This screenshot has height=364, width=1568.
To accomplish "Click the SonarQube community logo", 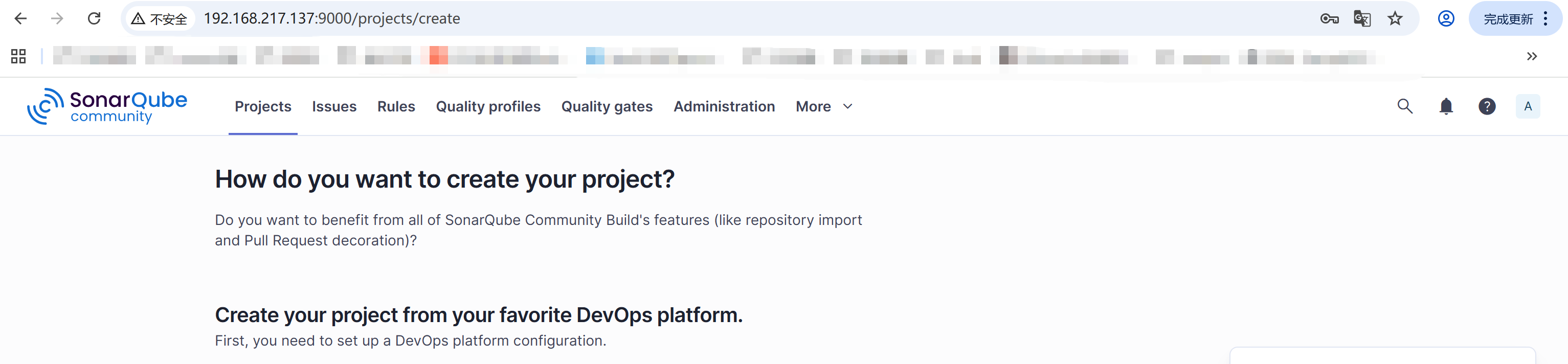I will 107,106.
